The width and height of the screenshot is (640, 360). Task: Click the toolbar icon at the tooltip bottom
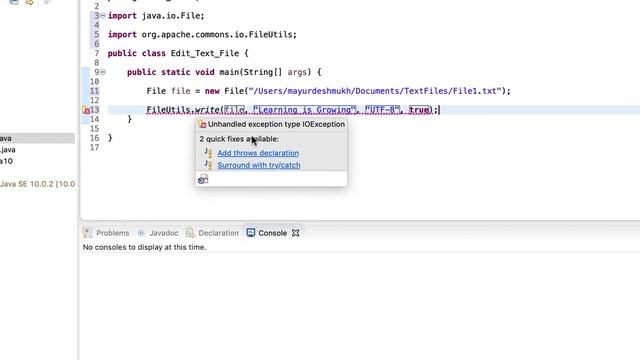tap(203, 179)
